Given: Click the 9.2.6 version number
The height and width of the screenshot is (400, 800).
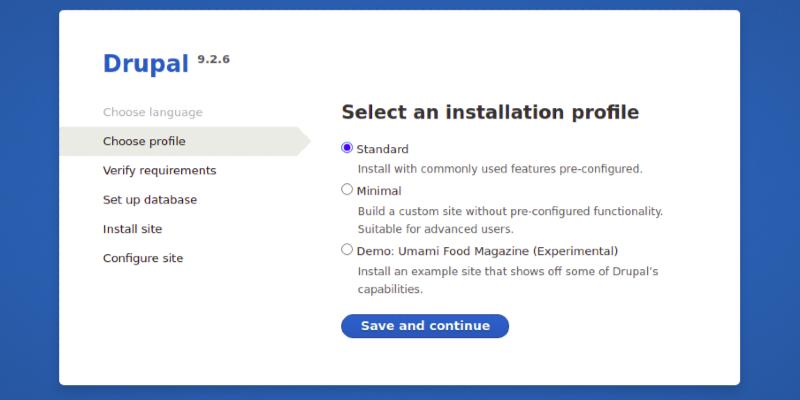Looking at the screenshot, I should click(214, 59).
